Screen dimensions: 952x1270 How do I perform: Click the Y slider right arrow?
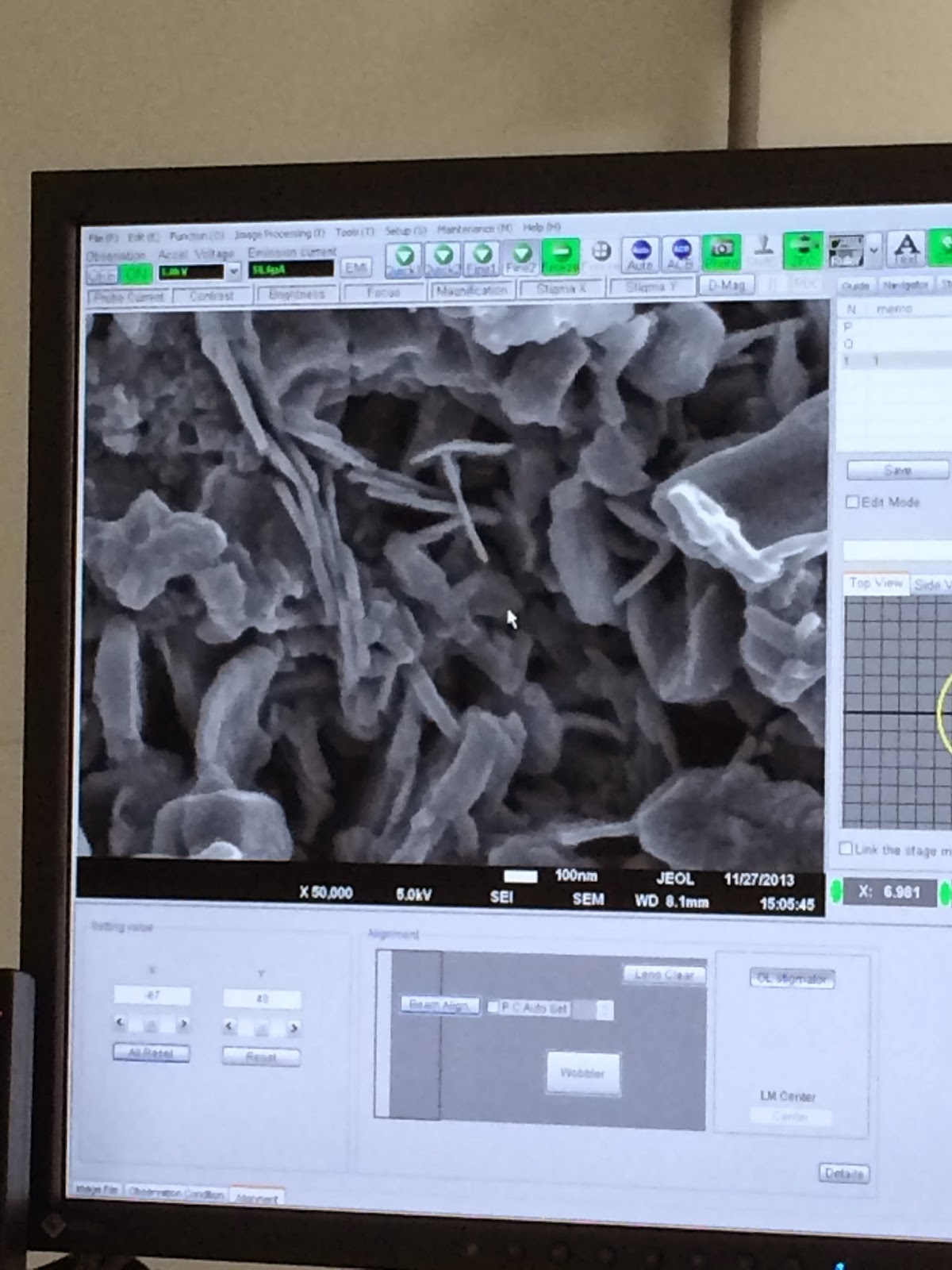[294, 1028]
